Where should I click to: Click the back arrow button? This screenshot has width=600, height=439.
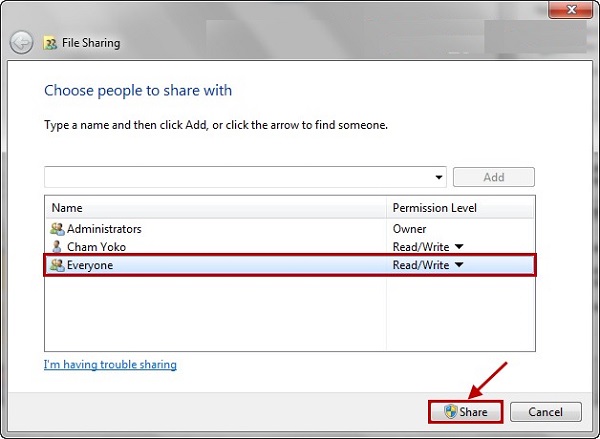point(21,43)
